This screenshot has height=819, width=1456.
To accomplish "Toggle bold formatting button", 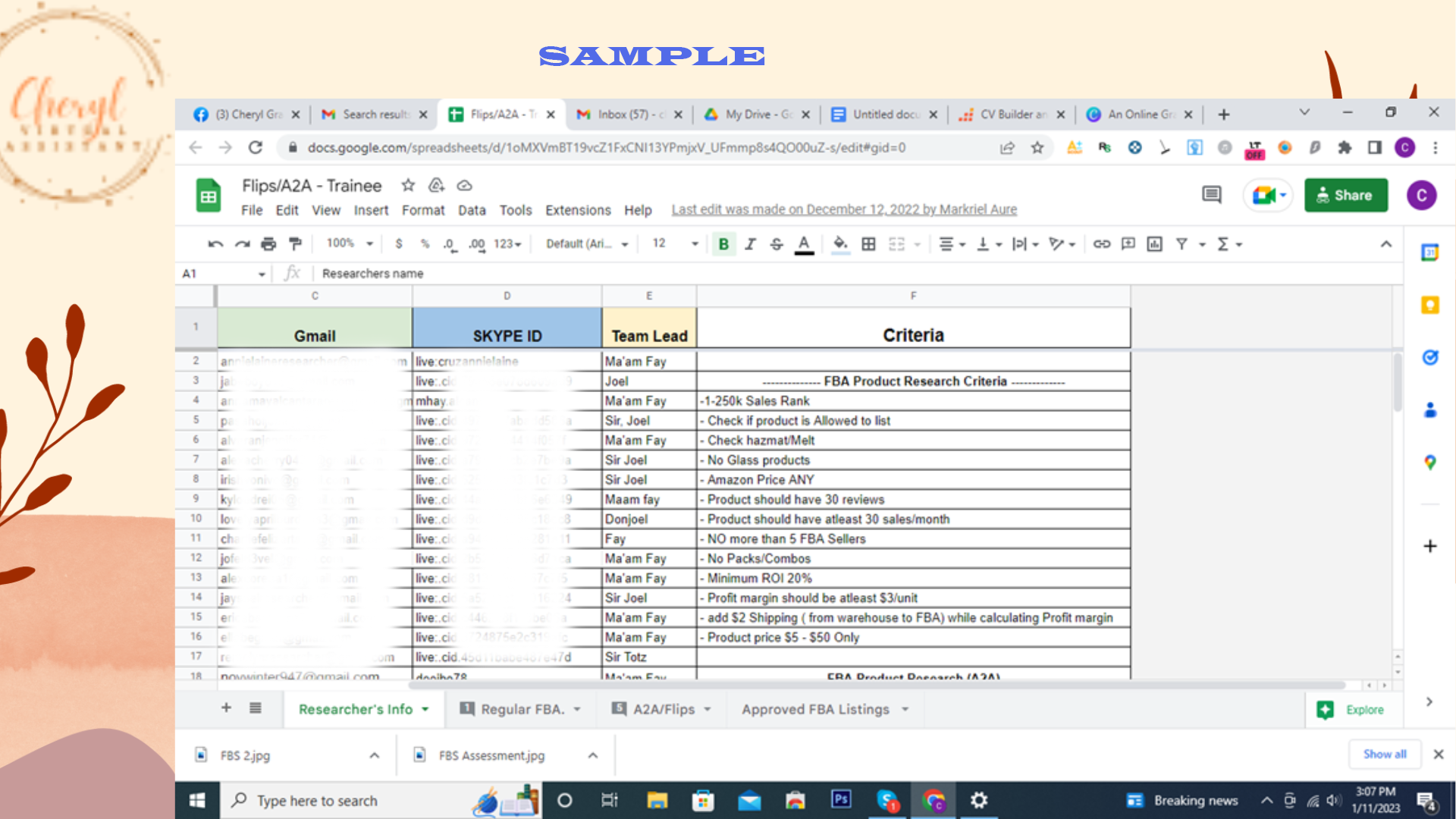I will pyautogui.click(x=723, y=243).
